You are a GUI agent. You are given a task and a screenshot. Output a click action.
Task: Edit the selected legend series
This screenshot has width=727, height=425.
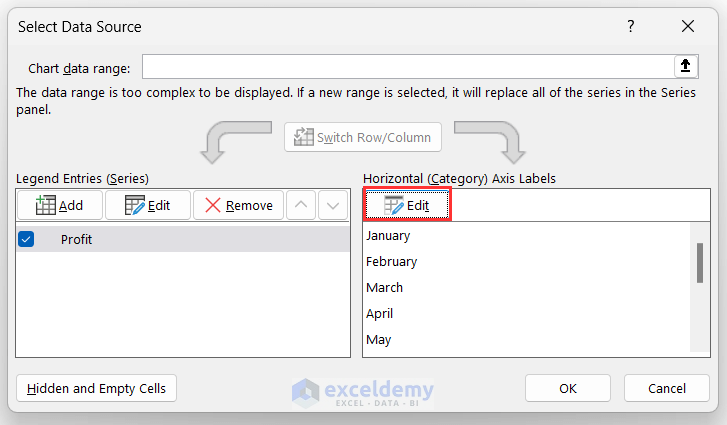[x=146, y=205]
